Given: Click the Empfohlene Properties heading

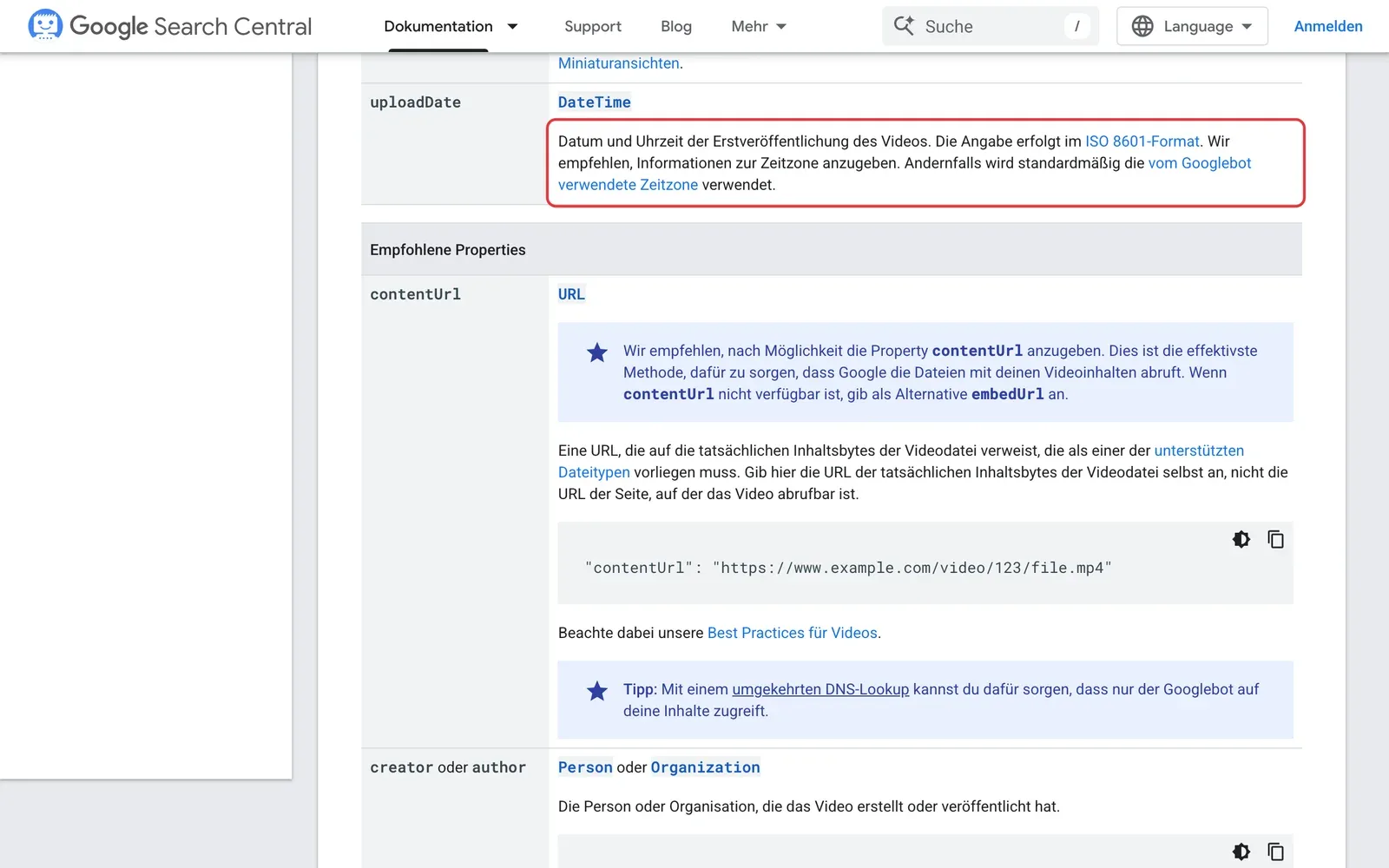Looking at the screenshot, I should tap(448, 250).
